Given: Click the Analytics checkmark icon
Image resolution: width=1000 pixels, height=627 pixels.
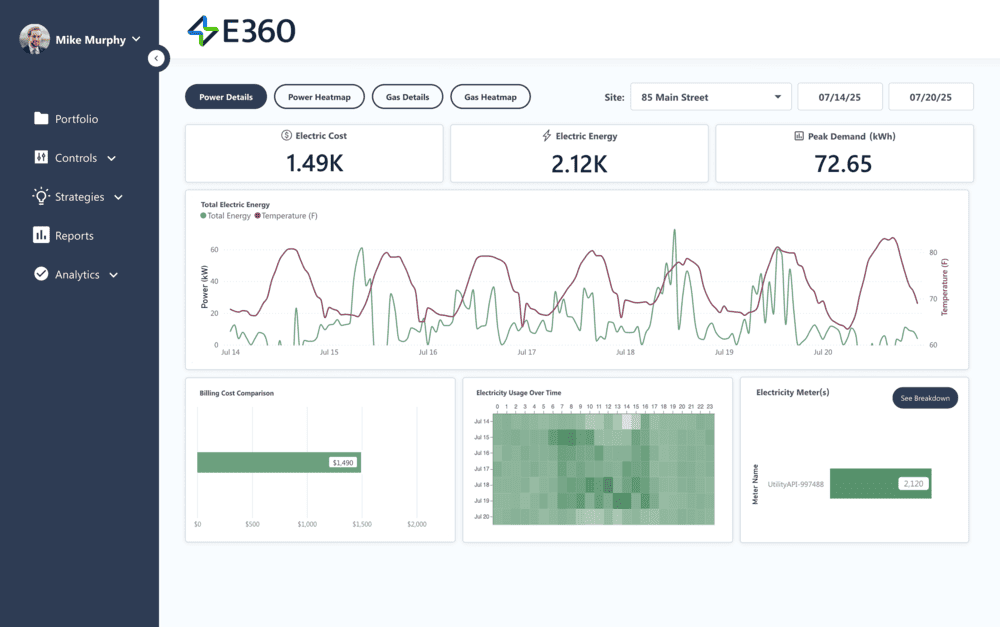Looking at the screenshot, I should coord(40,274).
